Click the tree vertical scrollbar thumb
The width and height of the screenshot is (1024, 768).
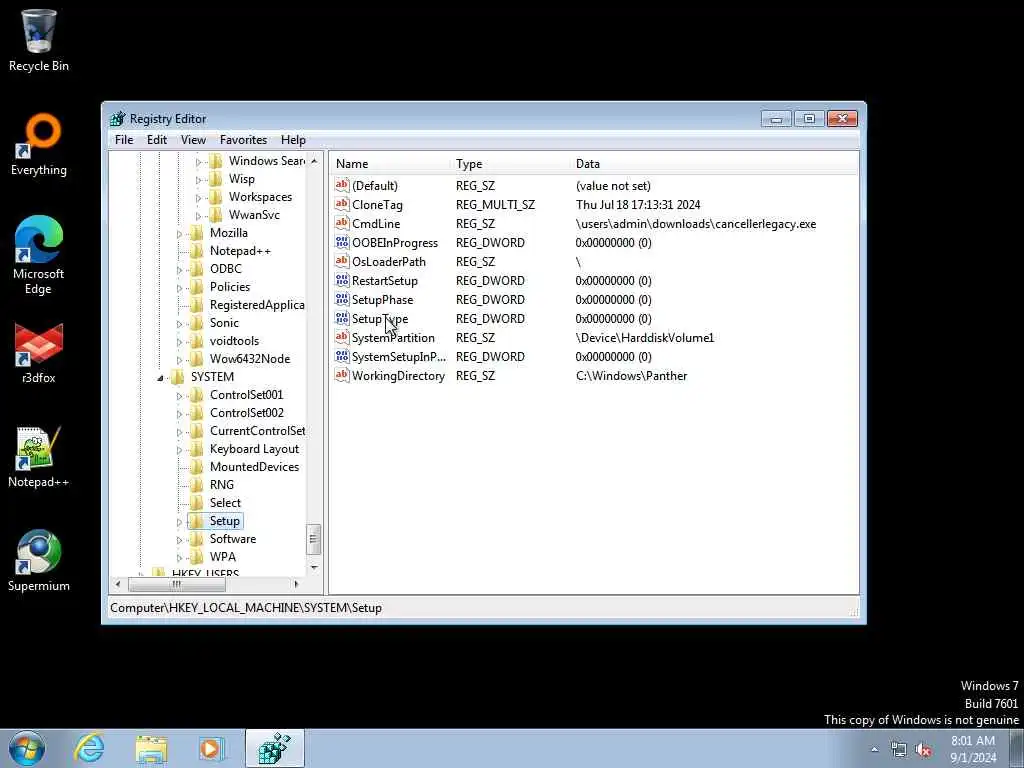pyautogui.click(x=314, y=539)
